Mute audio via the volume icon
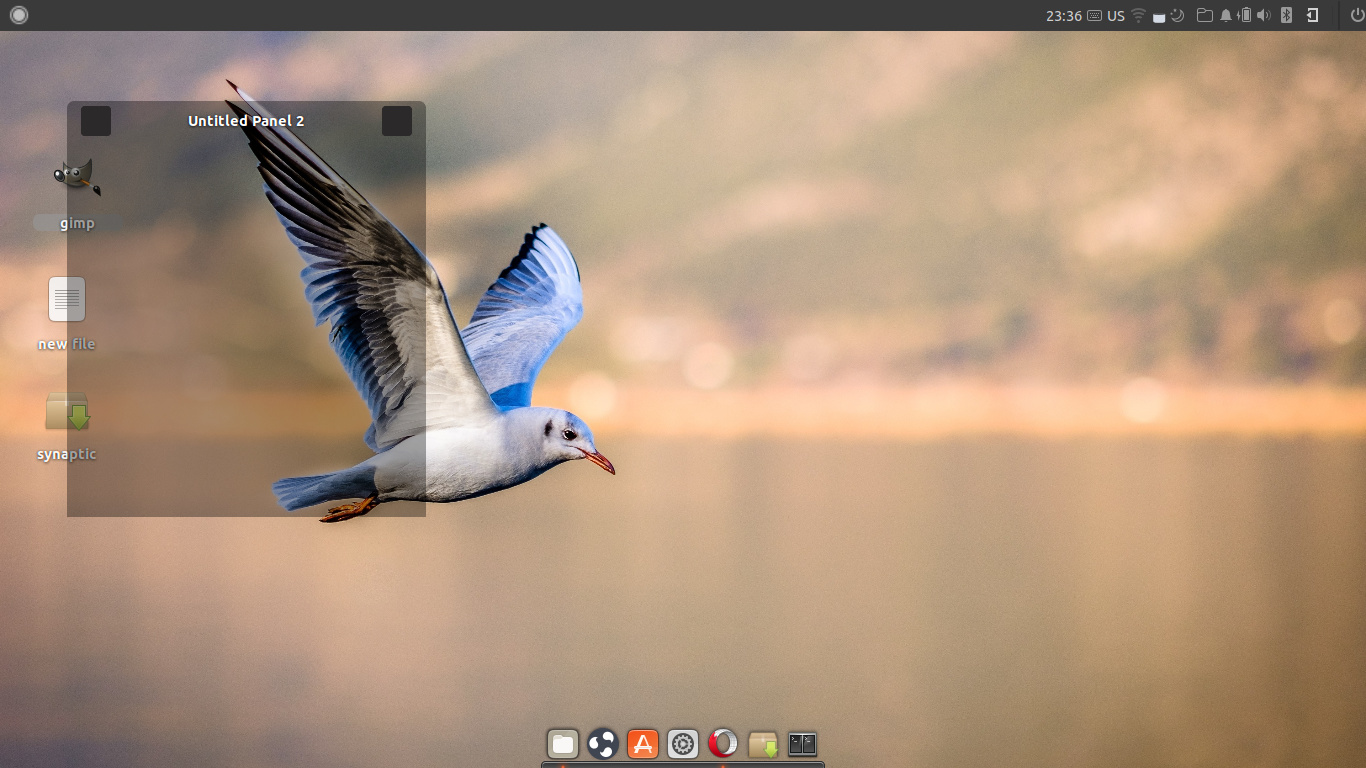The image size is (1366, 768). [x=1262, y=15]
